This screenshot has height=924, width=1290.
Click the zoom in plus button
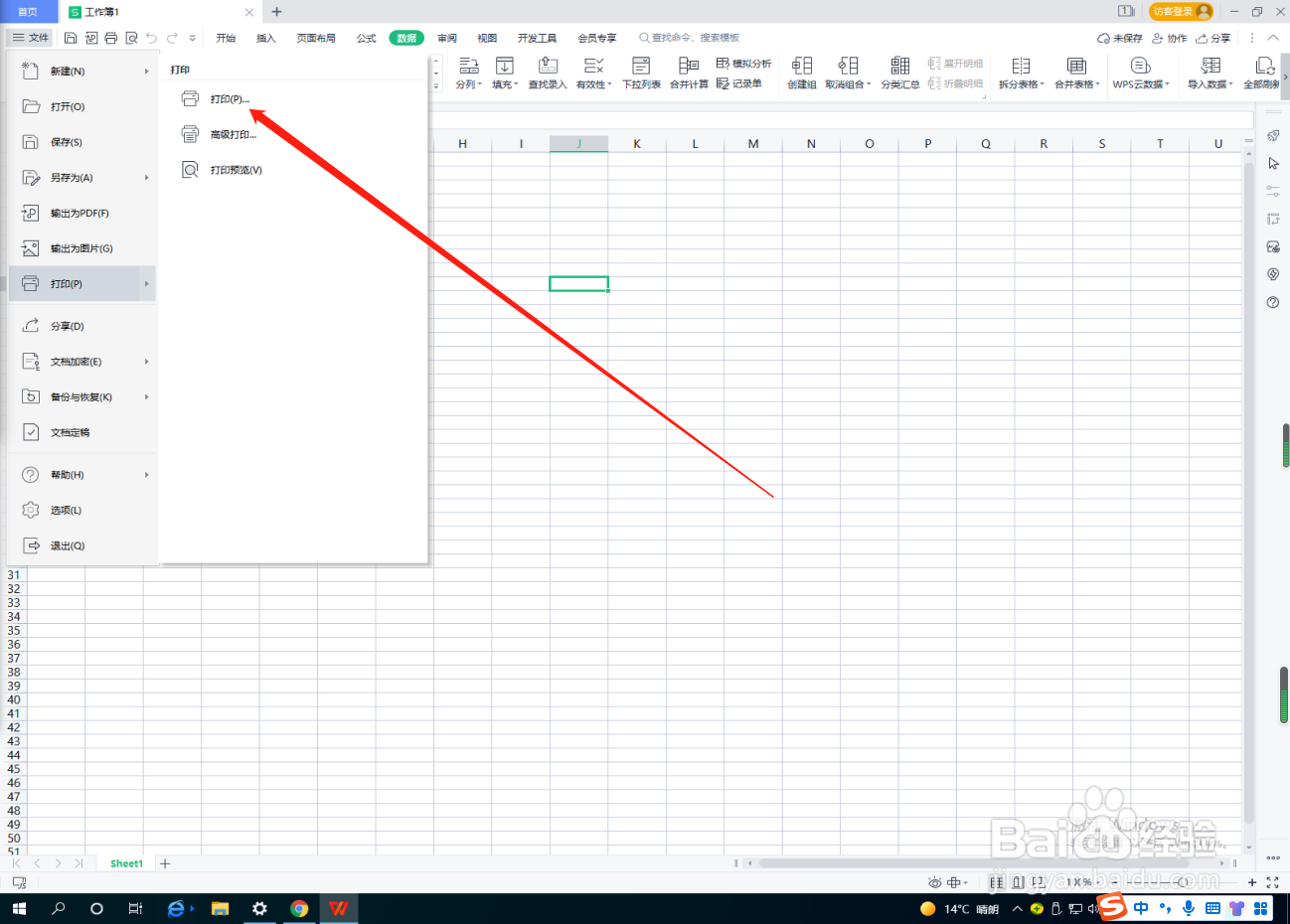1252,882
